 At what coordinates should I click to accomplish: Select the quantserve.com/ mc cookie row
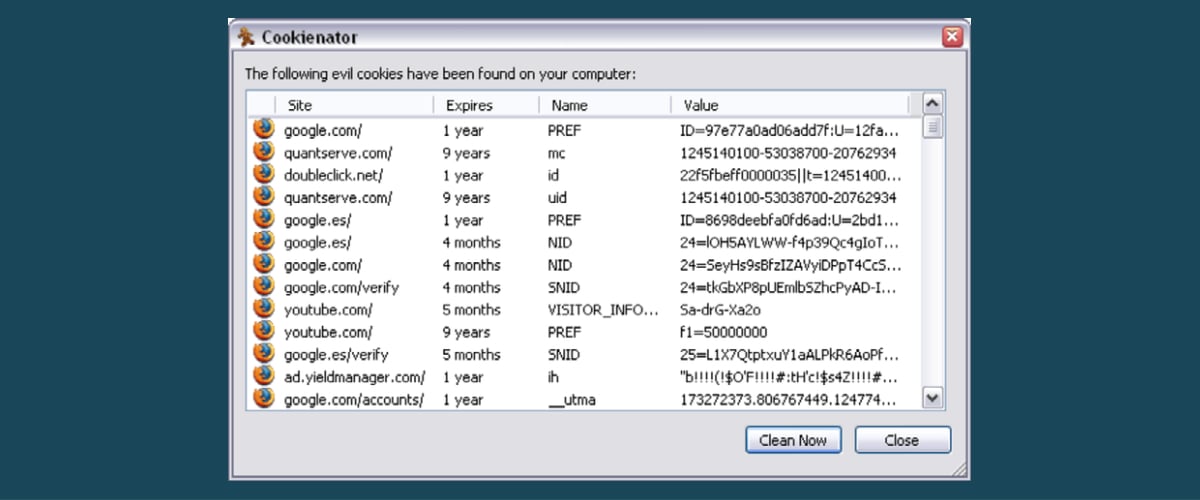(583, 152)
